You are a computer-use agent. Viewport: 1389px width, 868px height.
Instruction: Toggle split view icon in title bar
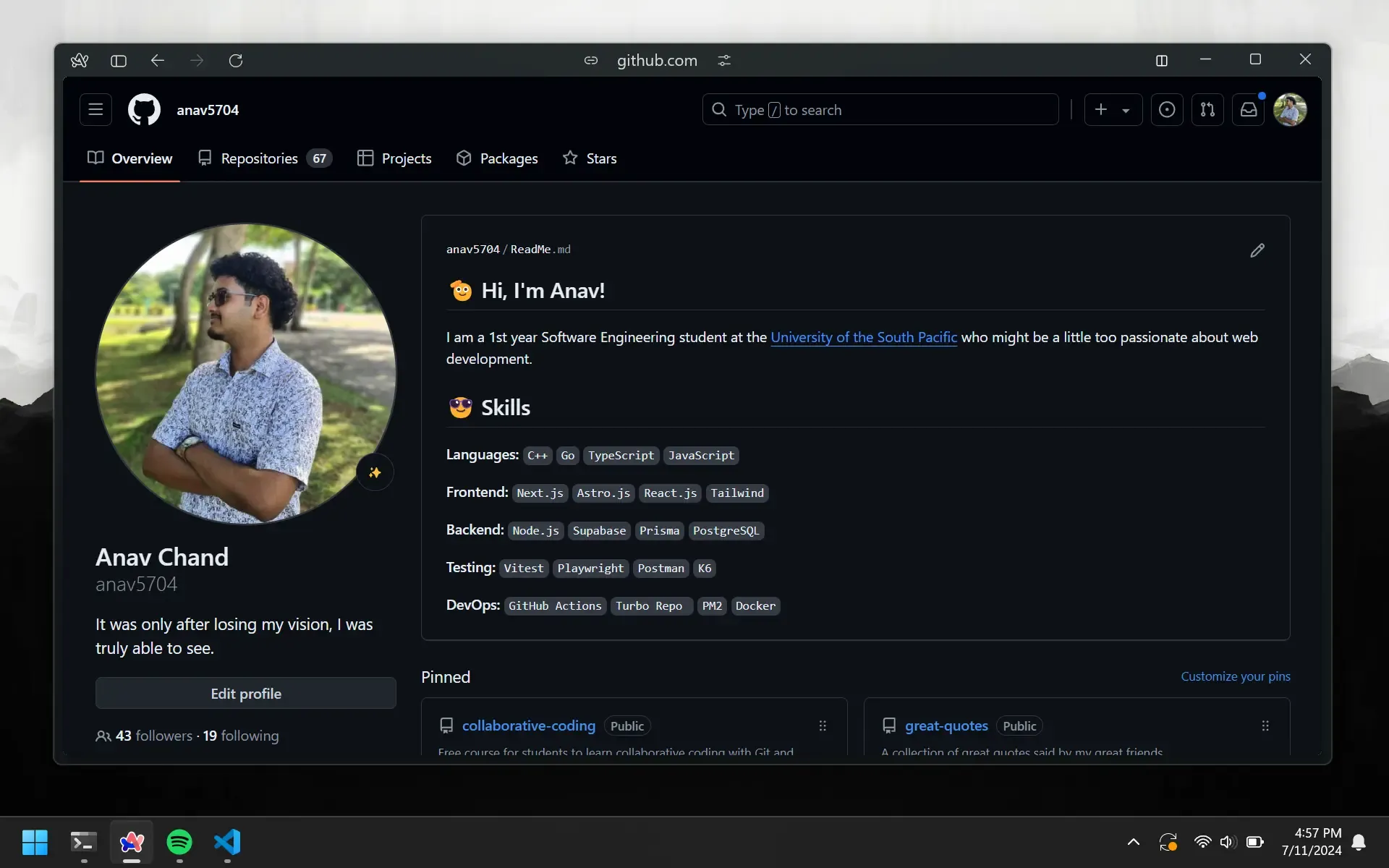coord(1162,61)
